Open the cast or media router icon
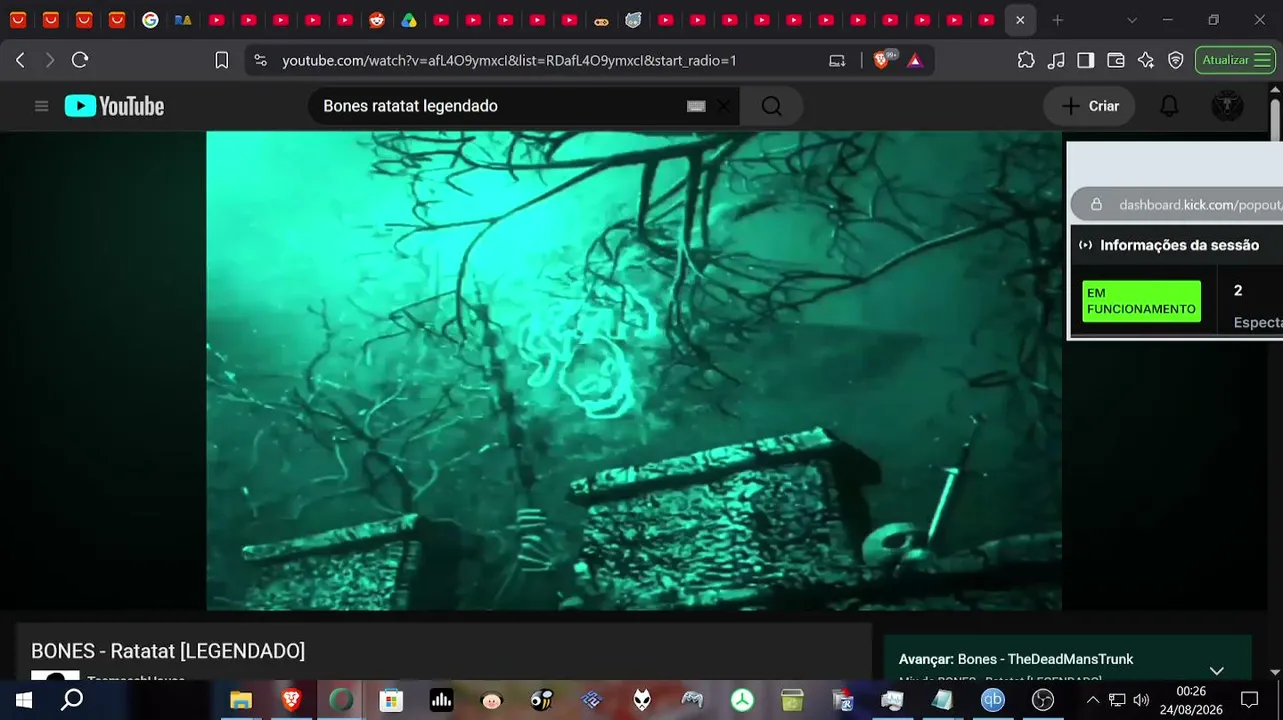 [837, 60]
